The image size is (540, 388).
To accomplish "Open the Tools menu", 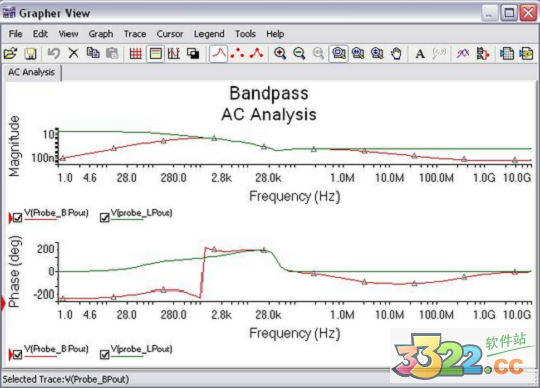I will pos(245,34).
